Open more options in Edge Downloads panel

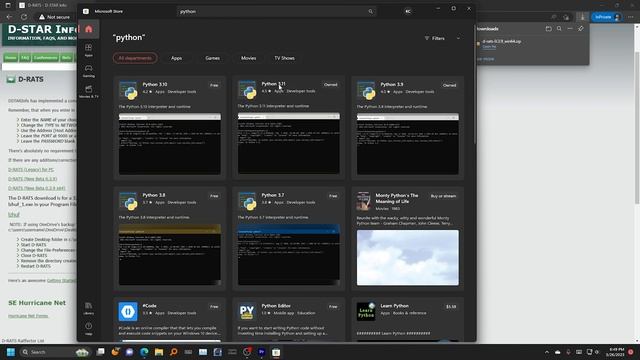tap(570, 29)
